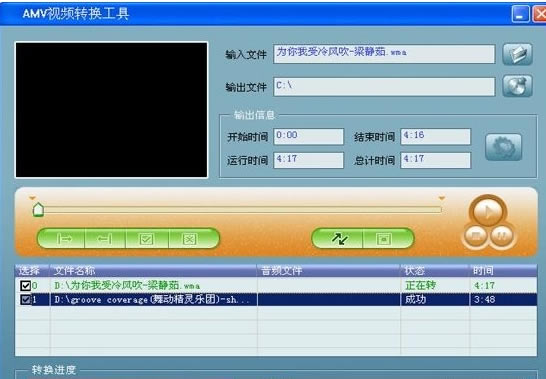The width and height of the screenshot is (546, 379).
Task: Open the input file browse folder icon
Action: pyautogui.click(x=517, y=54)
